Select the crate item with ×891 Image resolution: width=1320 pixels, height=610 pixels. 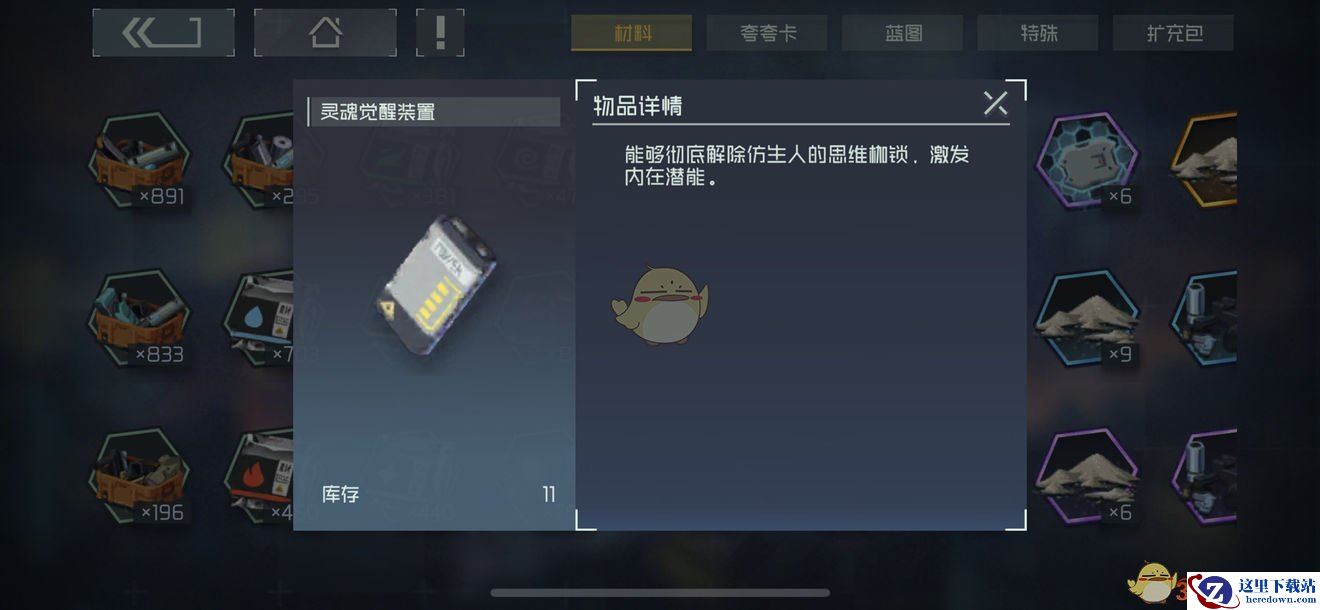tap(139, 160)
